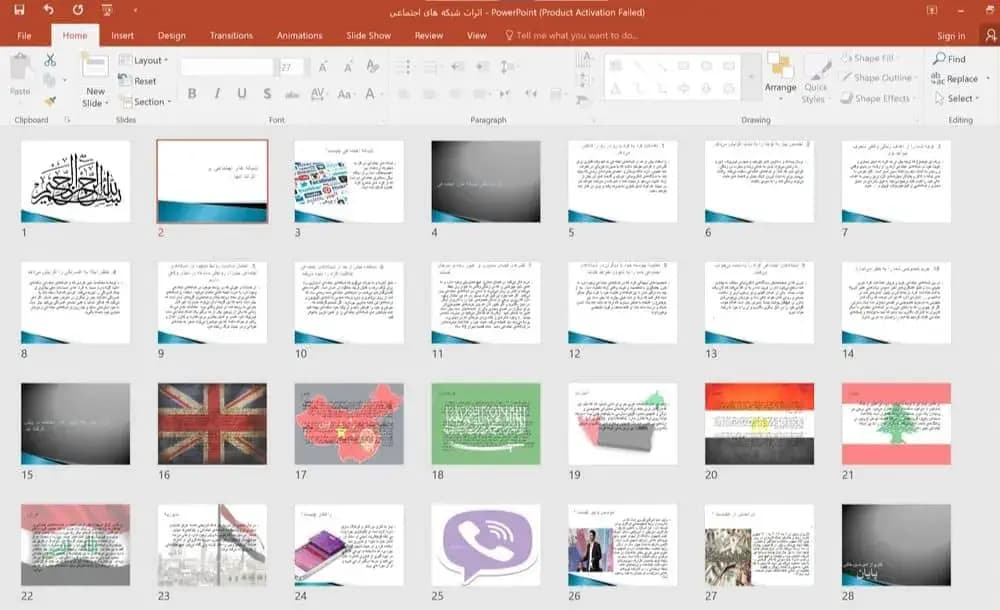Toggle bold formatting

[x=192, y=94]
